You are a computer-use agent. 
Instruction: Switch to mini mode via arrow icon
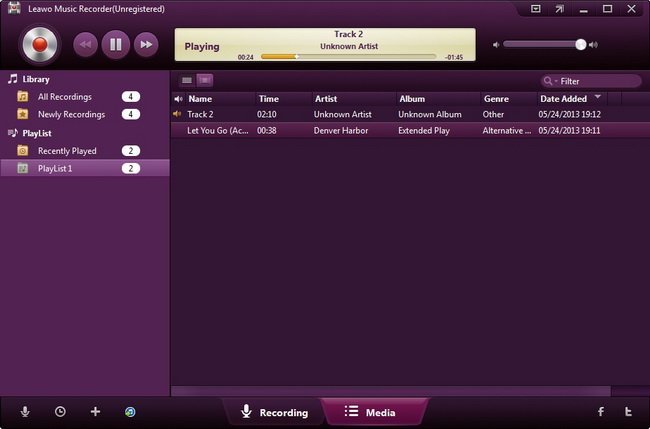(560, 9)
